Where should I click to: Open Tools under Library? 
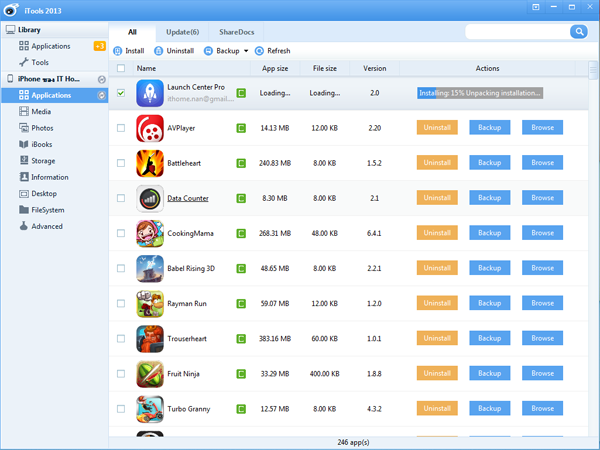click(x=40, y=62)
